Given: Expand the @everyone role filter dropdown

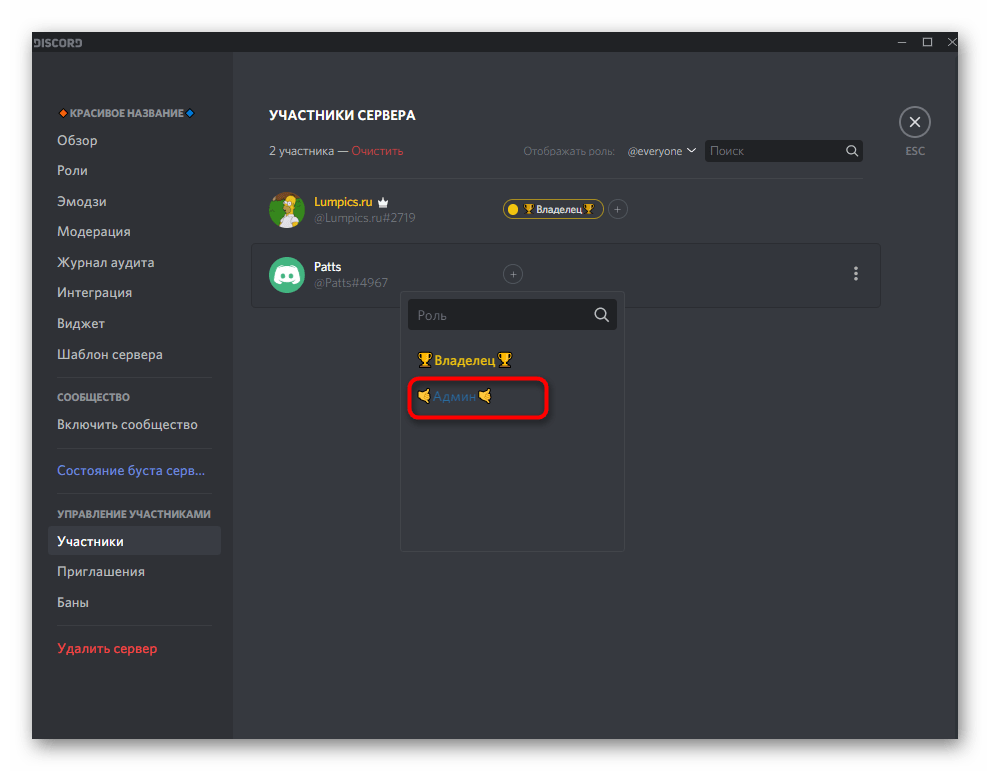Looking at the screenshot, I should [661, 151].
